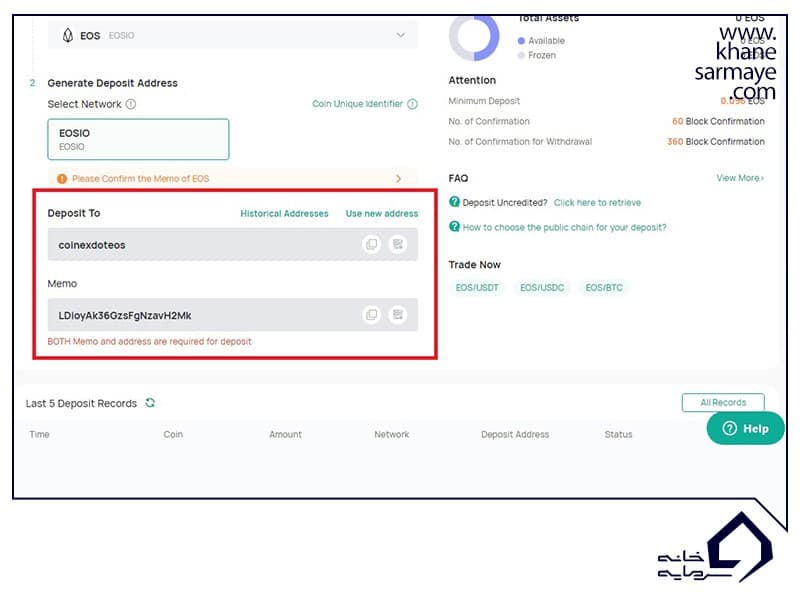This screenshot has width=800, height=600.
Task: Click the Select Network info icon
Action: point(131,104)
